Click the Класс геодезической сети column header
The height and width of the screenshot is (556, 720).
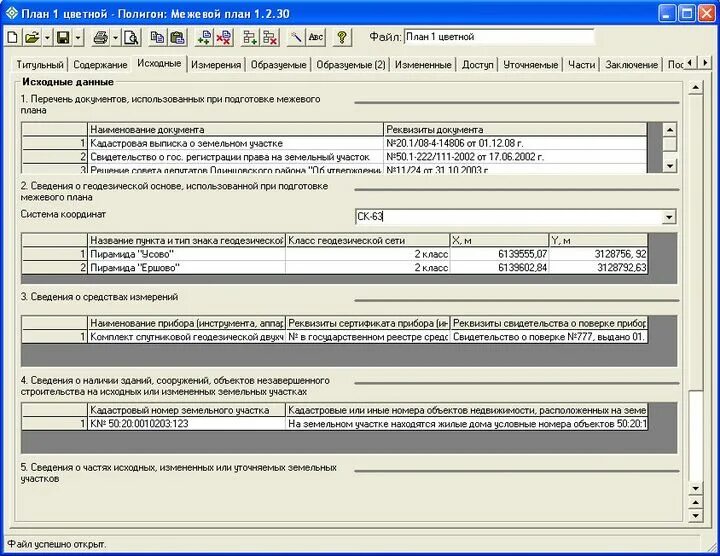pyautogui.click(x=368, y=241)
